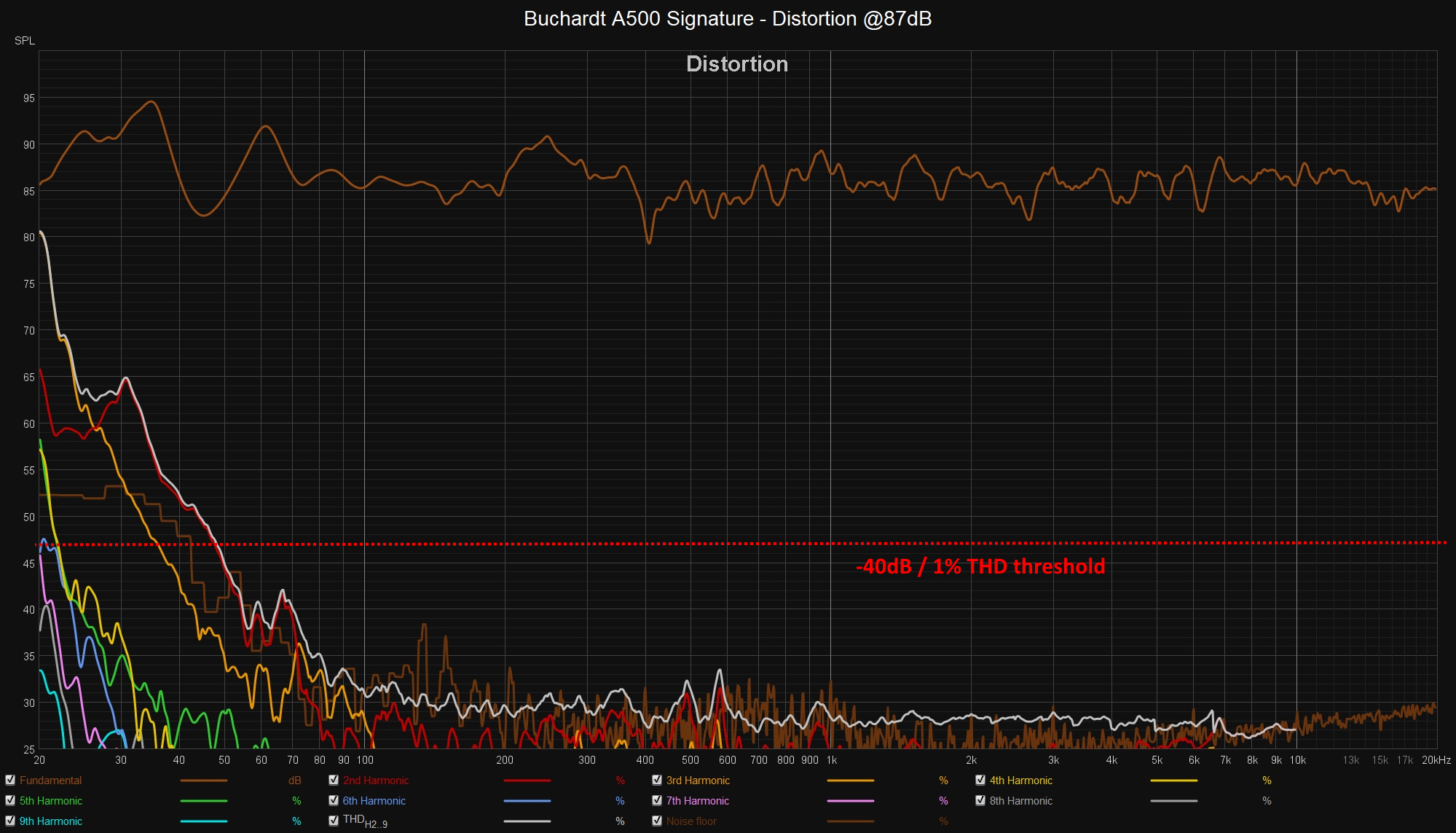The height and width of the screenshot is (833, 1456).
Task: Click the 200 frequency axis label
Action: click(x=505, y=760)
